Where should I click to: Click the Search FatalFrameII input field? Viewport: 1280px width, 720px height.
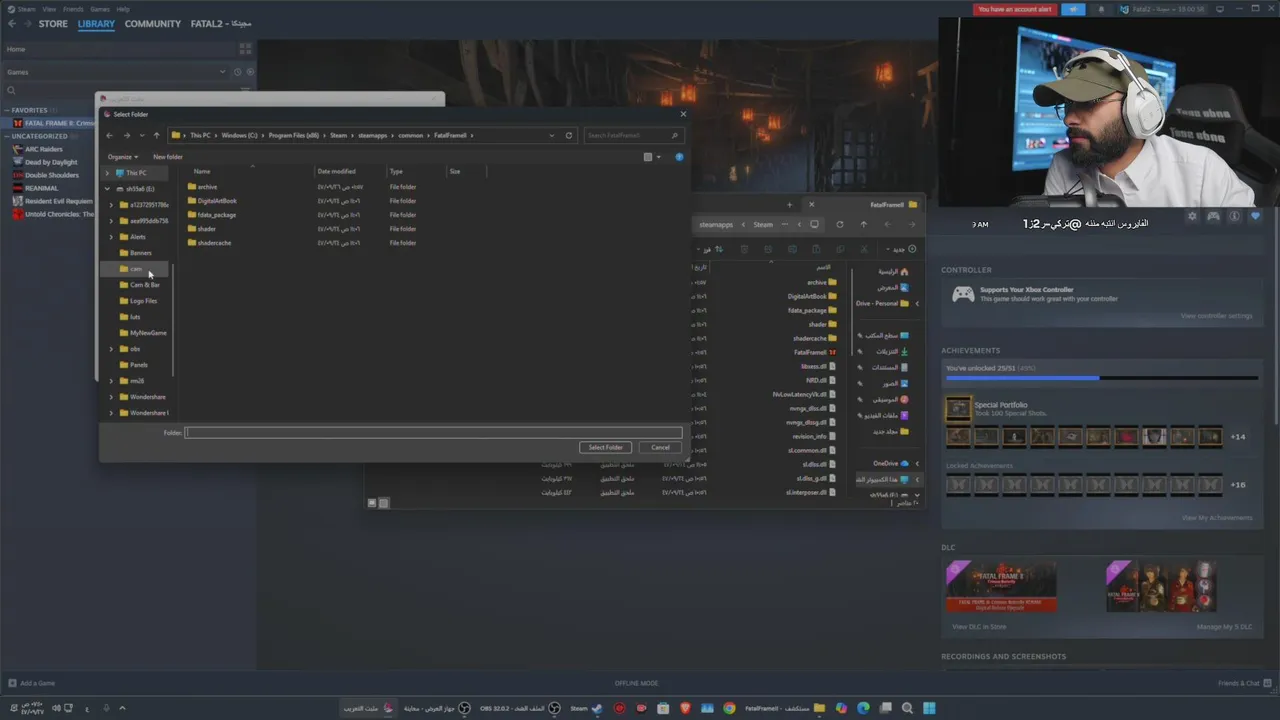click(632, 135)
